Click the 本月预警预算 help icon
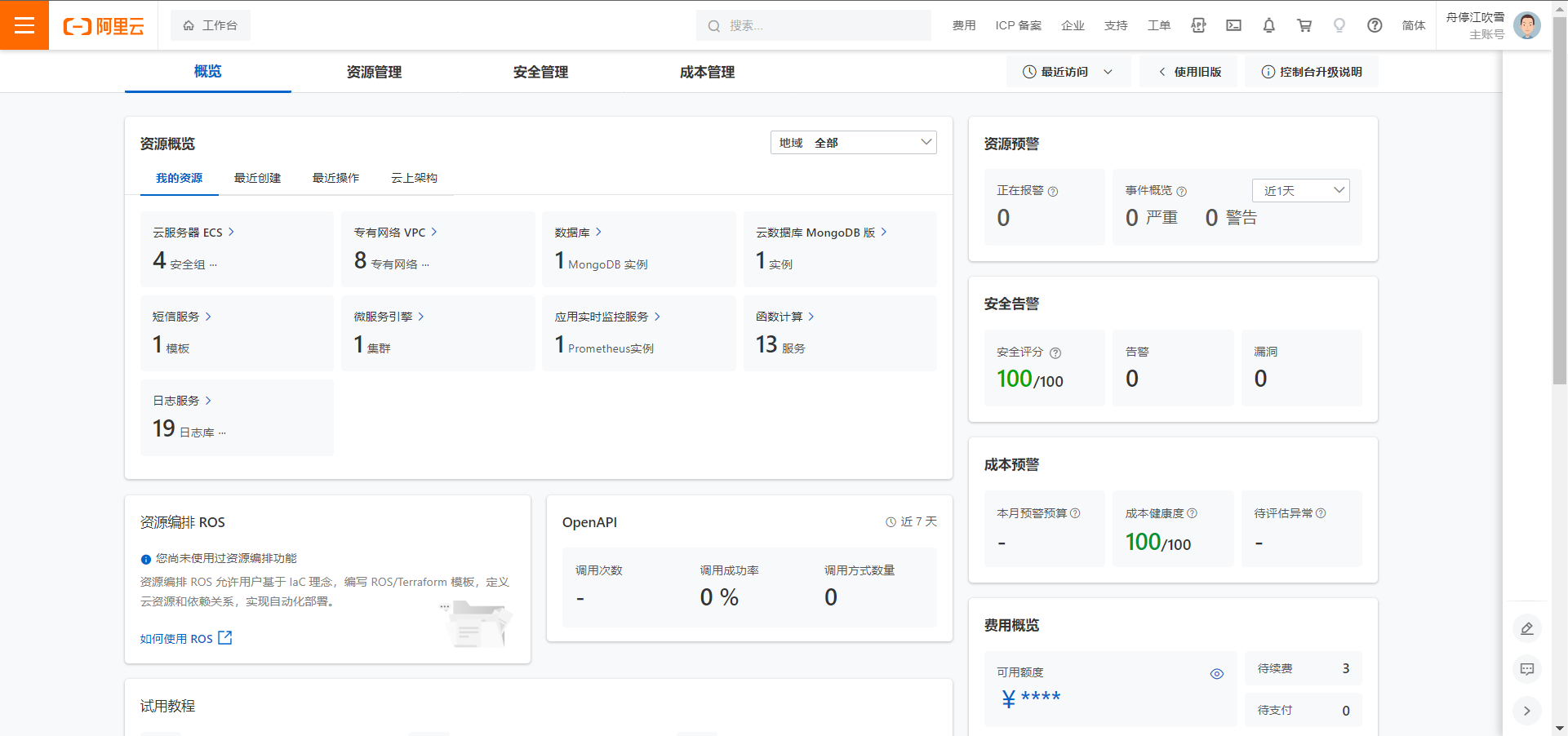1568x736 pixels. 1075,513
